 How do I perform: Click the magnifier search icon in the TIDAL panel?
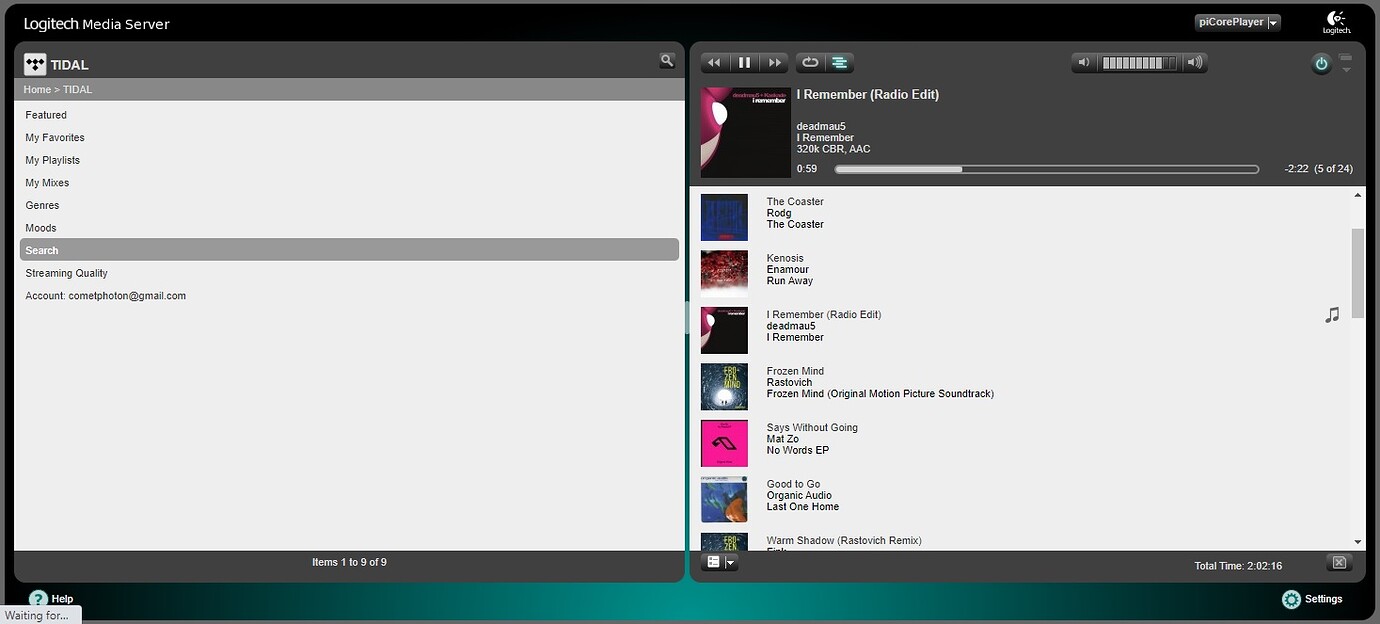pyautogui.click(x=667, y=61)
